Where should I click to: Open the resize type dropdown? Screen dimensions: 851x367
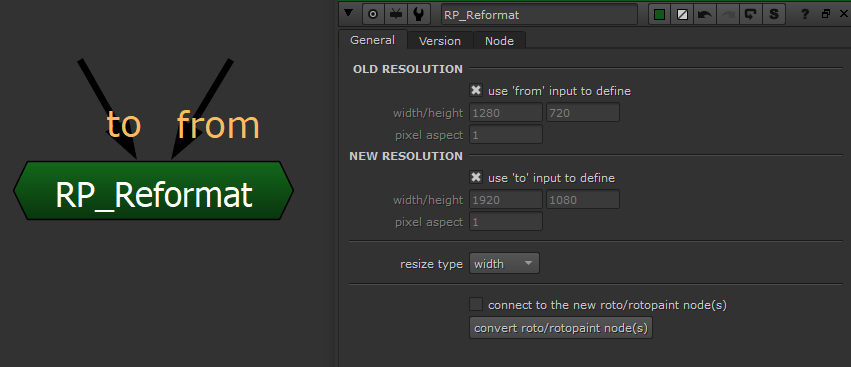[504, 264]
